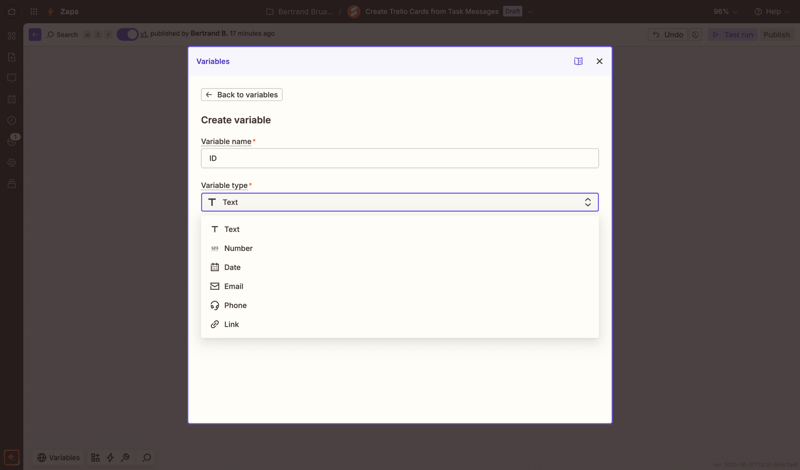800x470 pixels.
Task: Click the v1 version link
Action: coord(144,34)
